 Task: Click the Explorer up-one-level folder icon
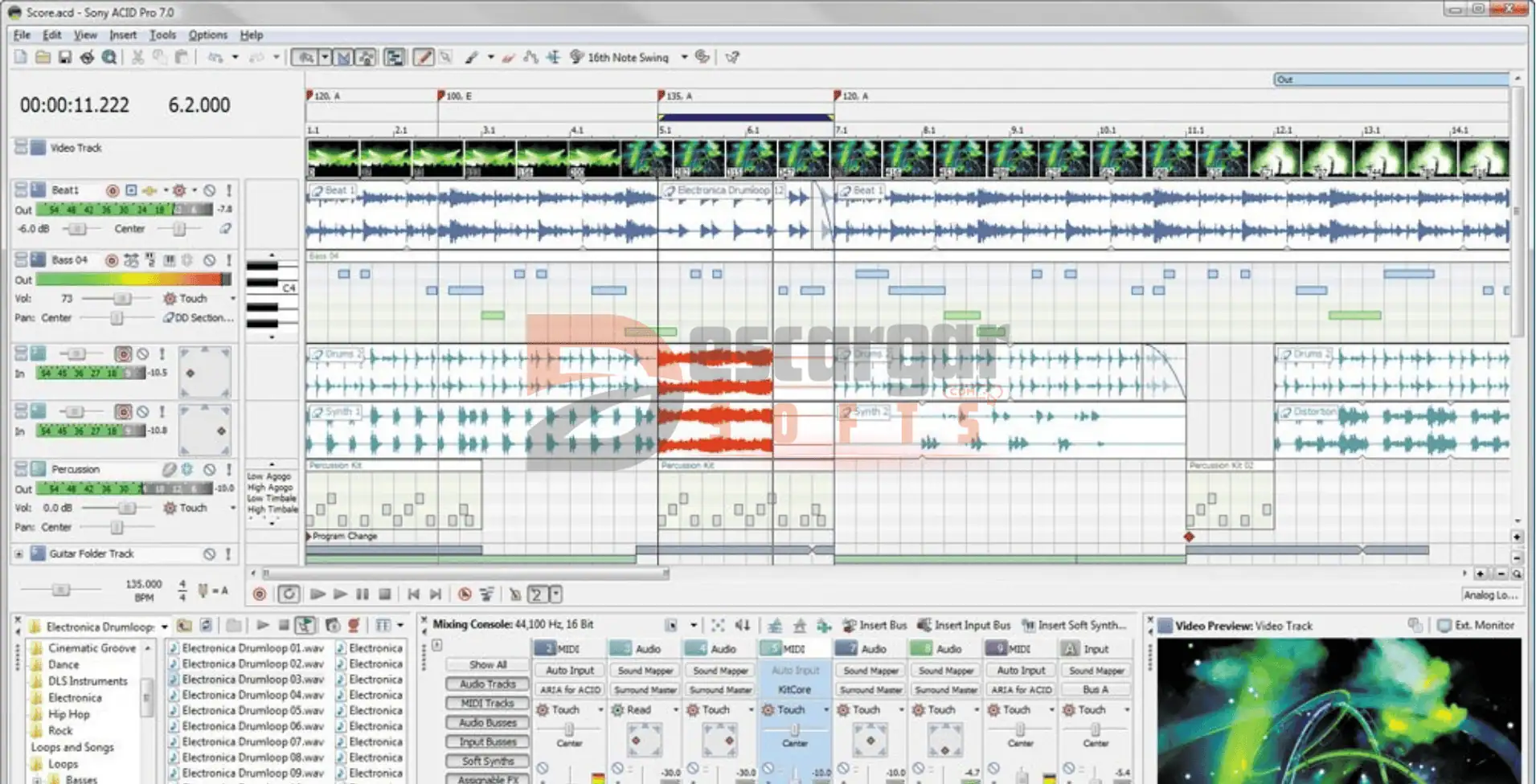pos(184,625)
